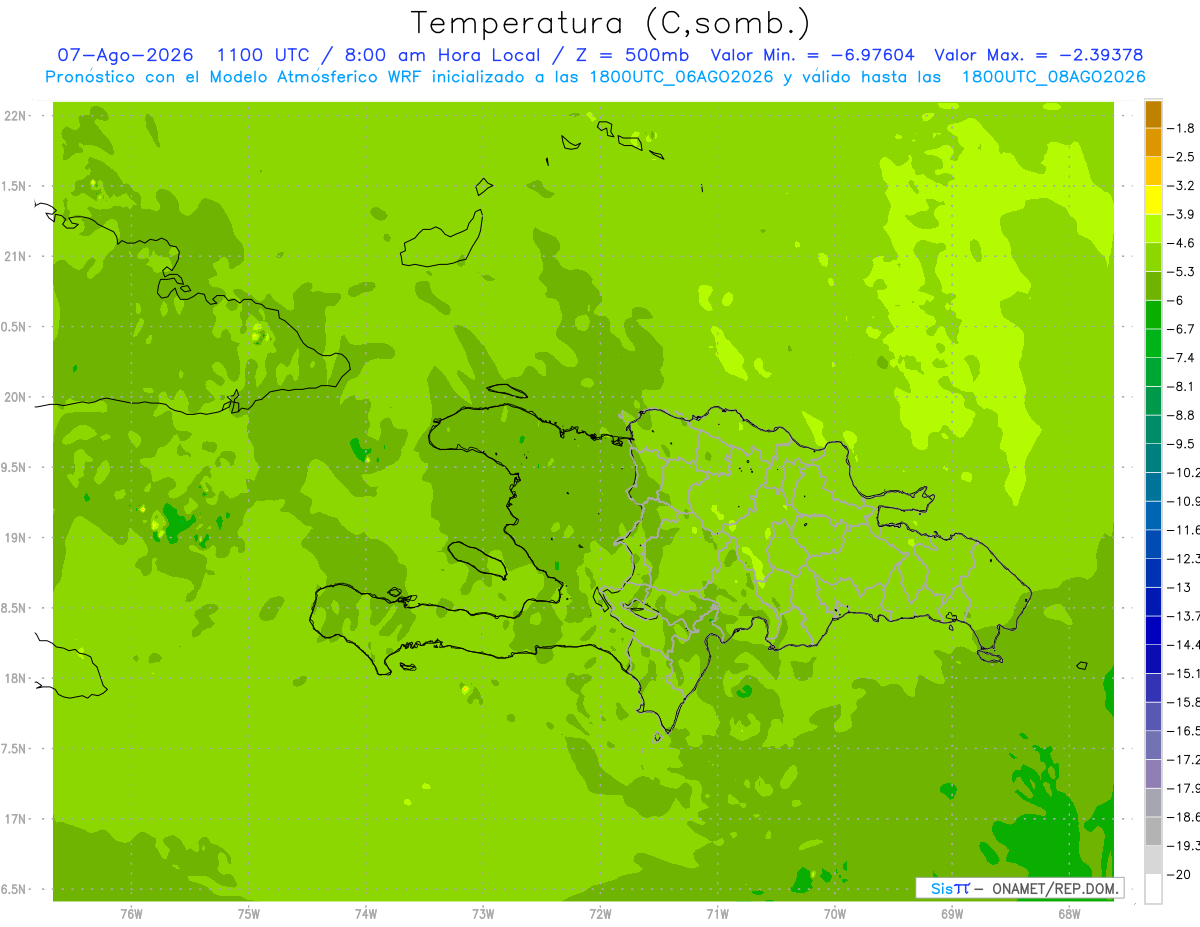Click the "-3.2" colorbar value

pos(1181,186)
